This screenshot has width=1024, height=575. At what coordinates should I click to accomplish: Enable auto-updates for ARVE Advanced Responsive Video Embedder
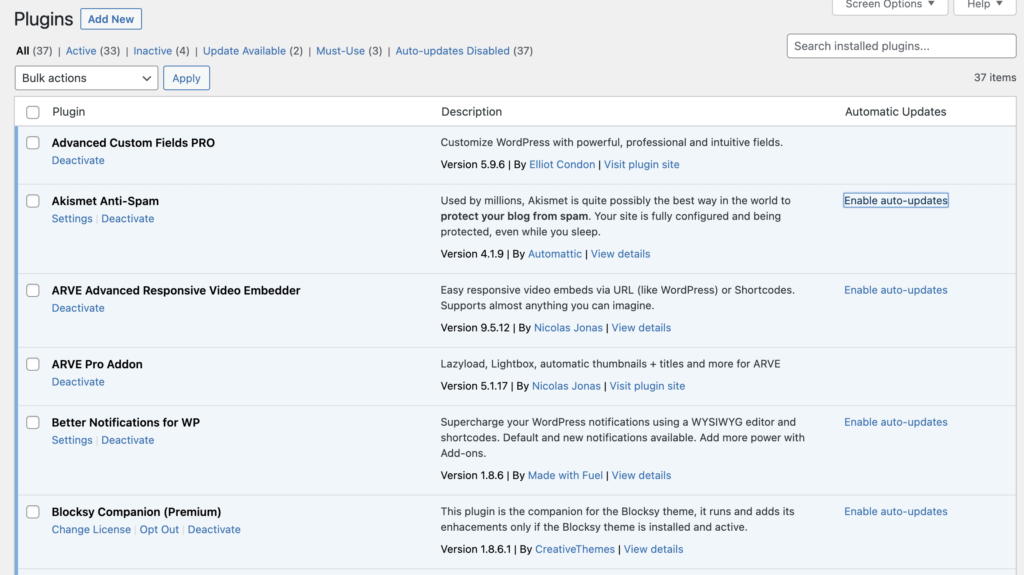click(895, 289)
